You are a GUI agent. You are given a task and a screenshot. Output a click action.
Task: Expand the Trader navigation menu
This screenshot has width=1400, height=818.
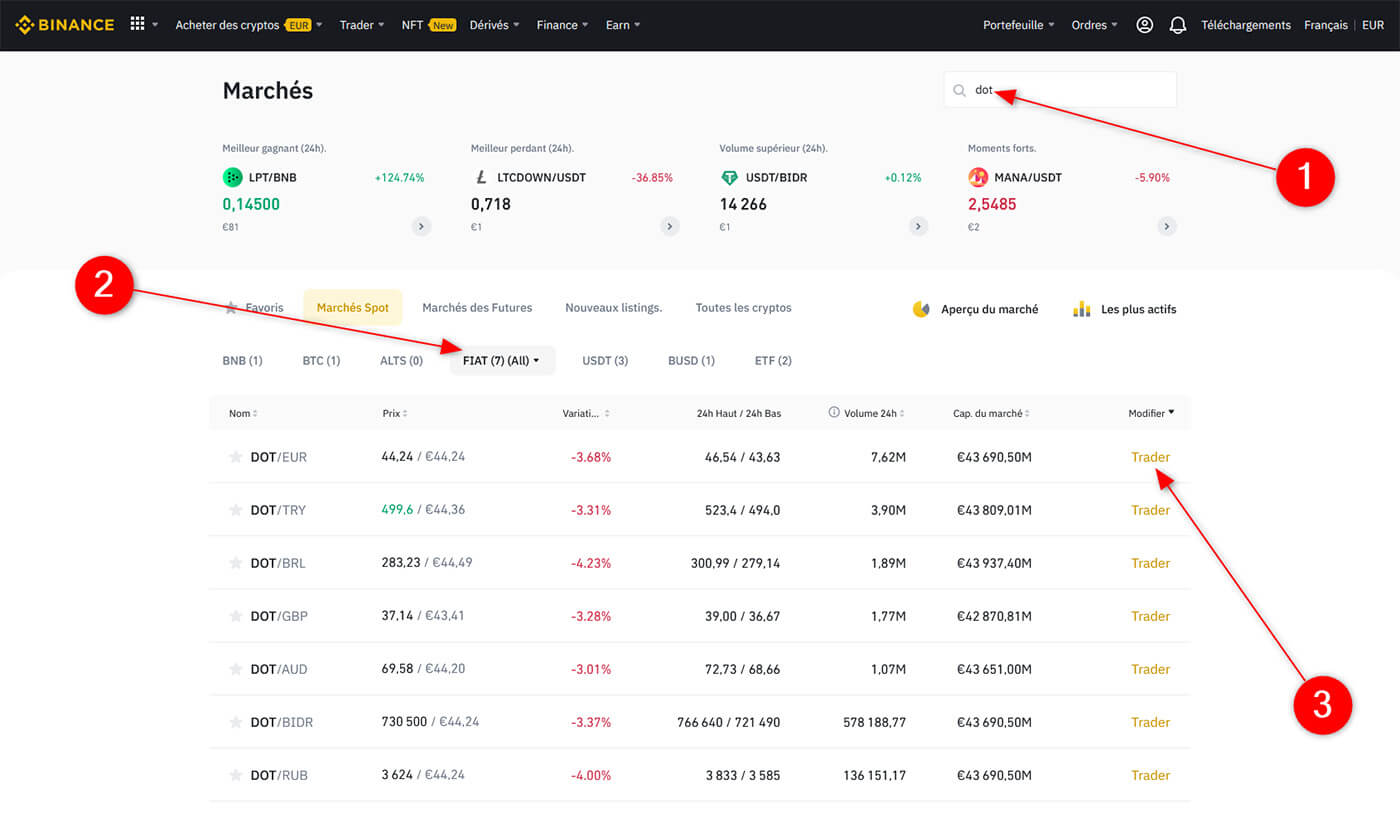362,25
